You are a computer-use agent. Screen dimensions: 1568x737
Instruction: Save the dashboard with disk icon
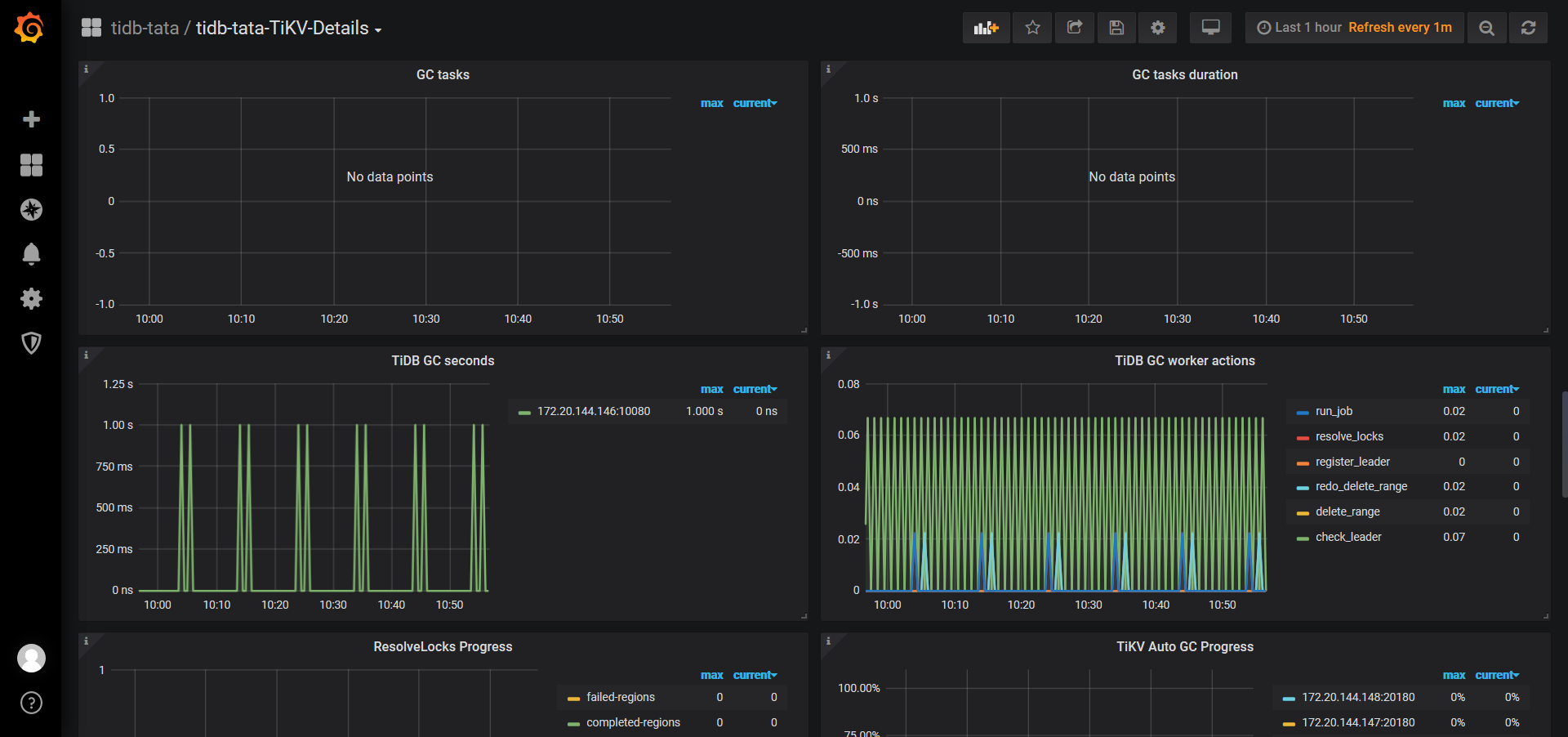click(x=1116, y=28)
